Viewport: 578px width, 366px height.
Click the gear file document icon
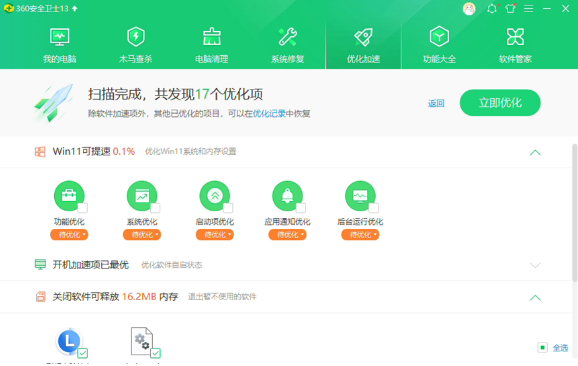[142, 341]
